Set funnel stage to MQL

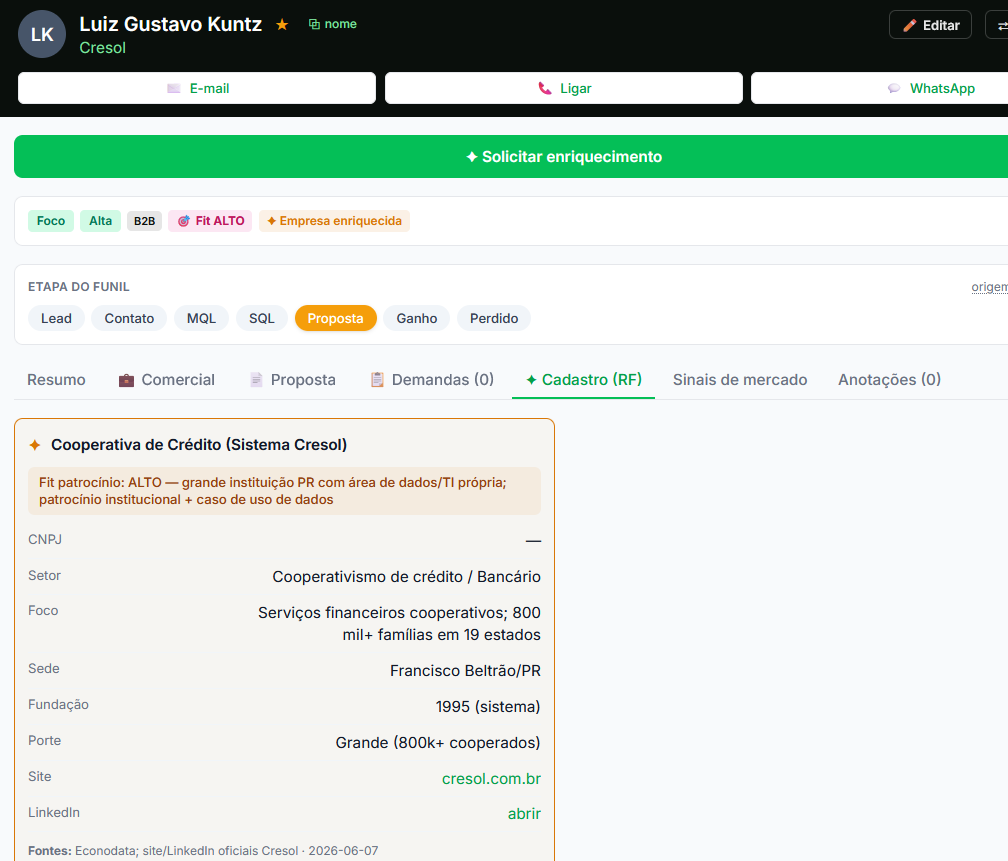201,318
